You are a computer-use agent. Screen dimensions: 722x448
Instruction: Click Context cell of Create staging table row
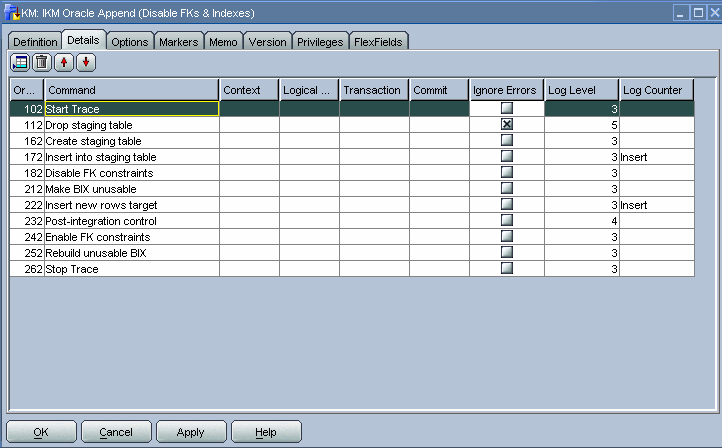(x=249, y=141)
